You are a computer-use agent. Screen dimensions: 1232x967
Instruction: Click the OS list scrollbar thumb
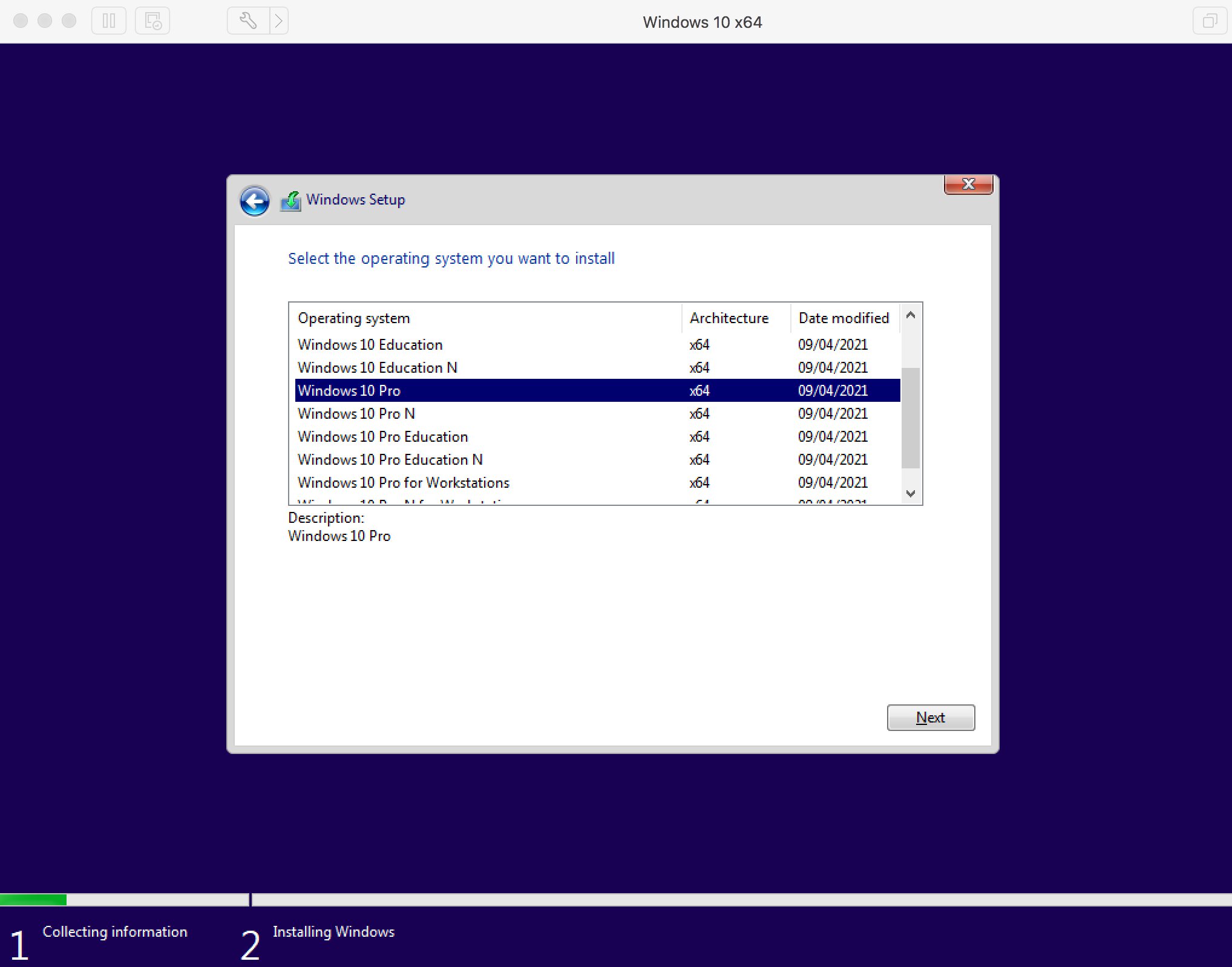click(x=911, y=418)
